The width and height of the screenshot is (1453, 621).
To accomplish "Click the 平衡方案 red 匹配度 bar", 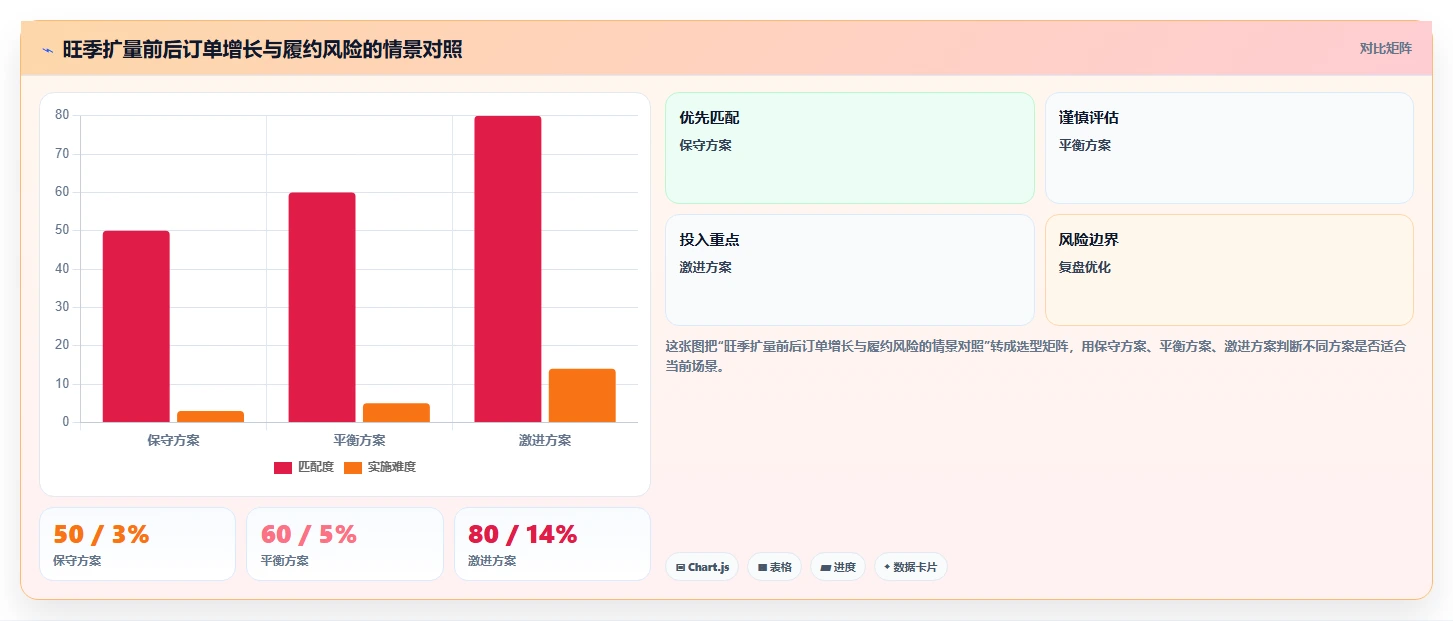I will pos(322,307).
